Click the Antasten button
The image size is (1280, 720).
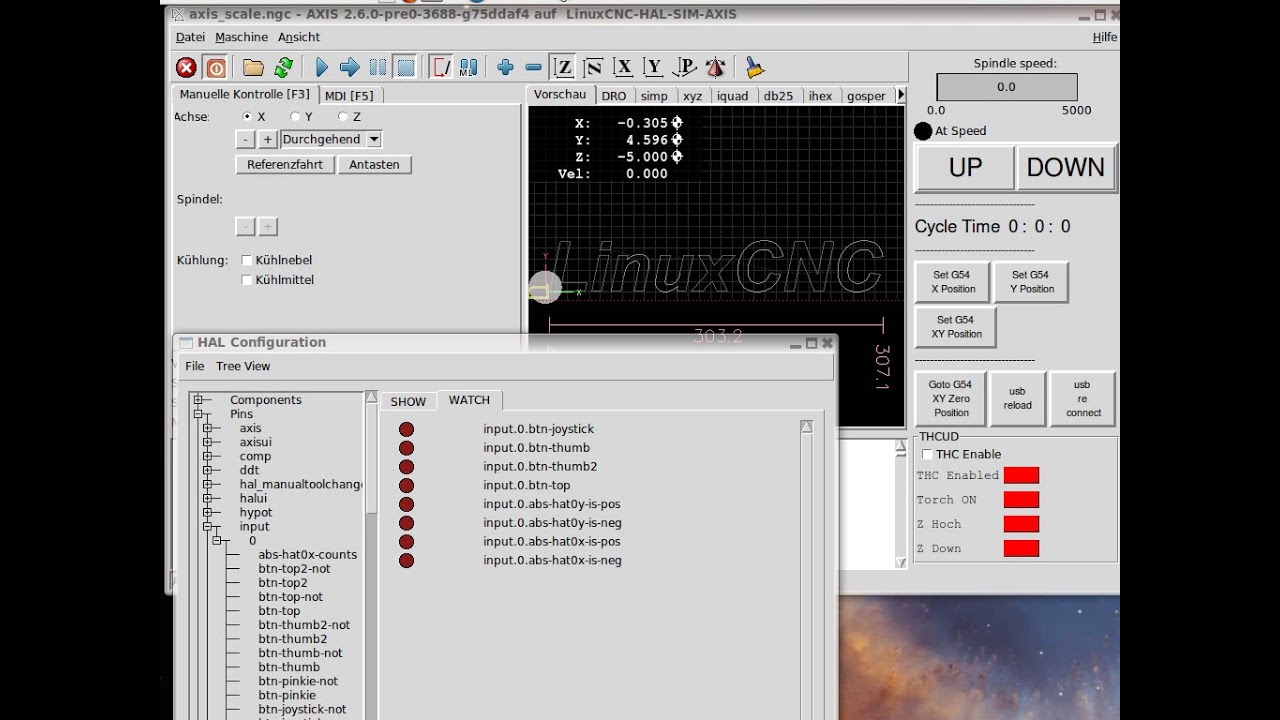point(374,165)
